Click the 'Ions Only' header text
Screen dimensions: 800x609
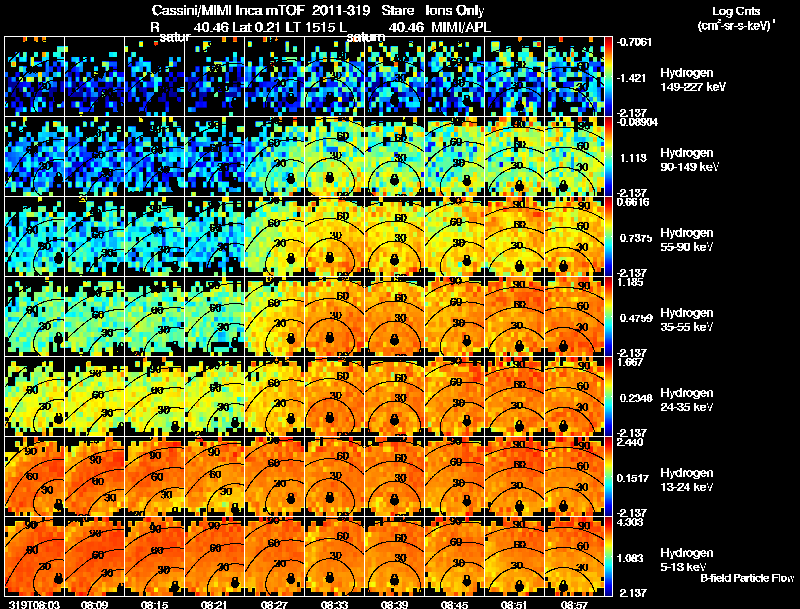455,11
